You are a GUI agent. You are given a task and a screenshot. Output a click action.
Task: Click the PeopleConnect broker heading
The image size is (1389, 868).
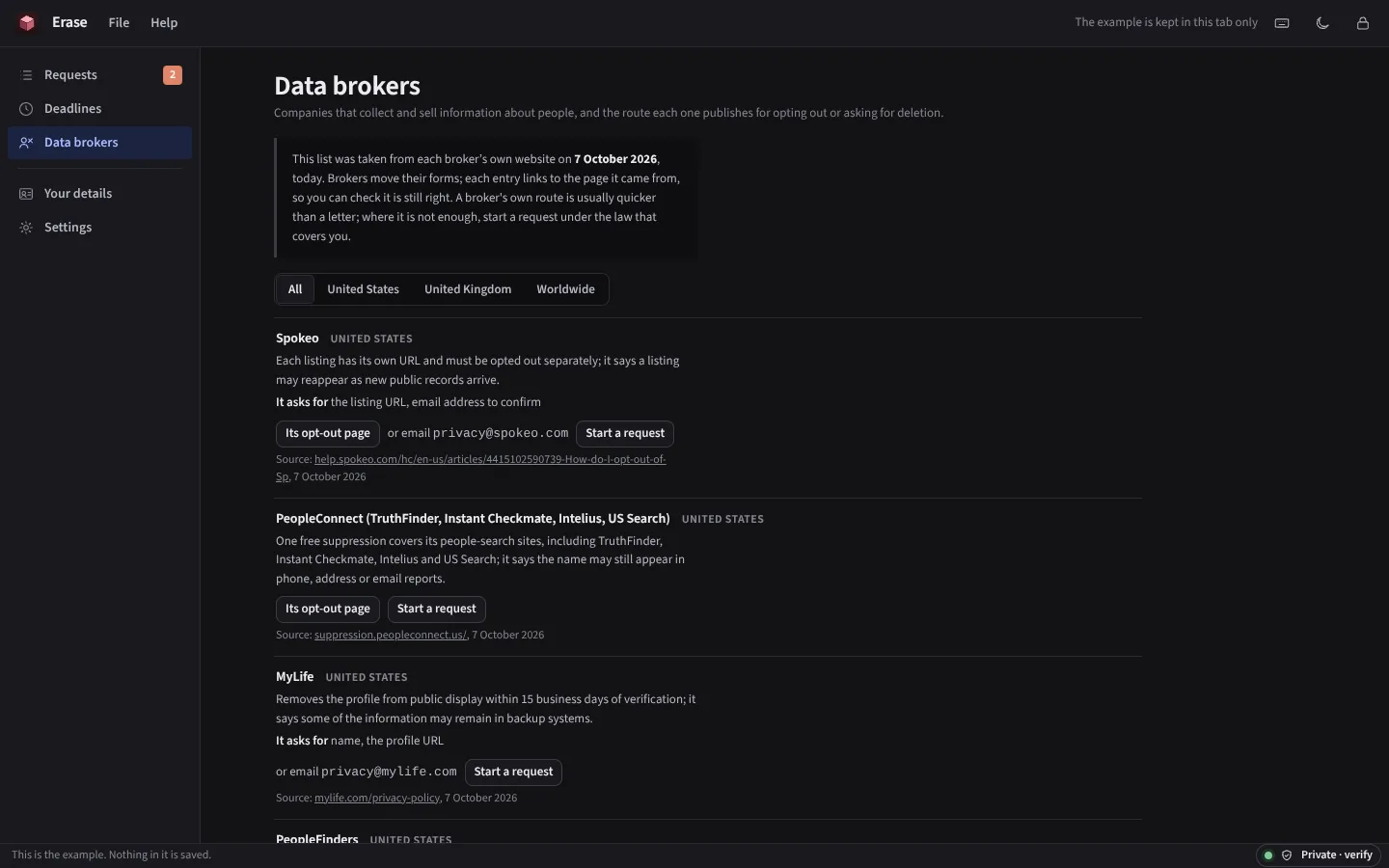[x=473, y=519]
